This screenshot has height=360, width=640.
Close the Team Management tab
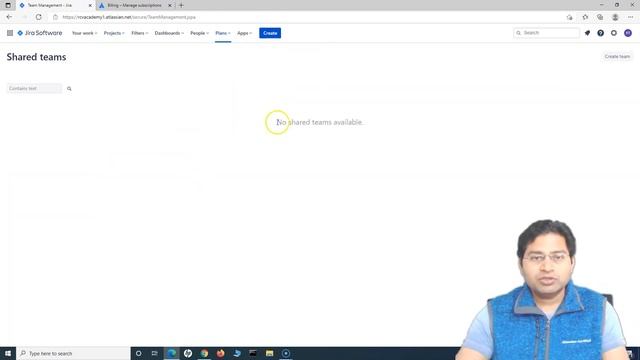click(90, 5)
